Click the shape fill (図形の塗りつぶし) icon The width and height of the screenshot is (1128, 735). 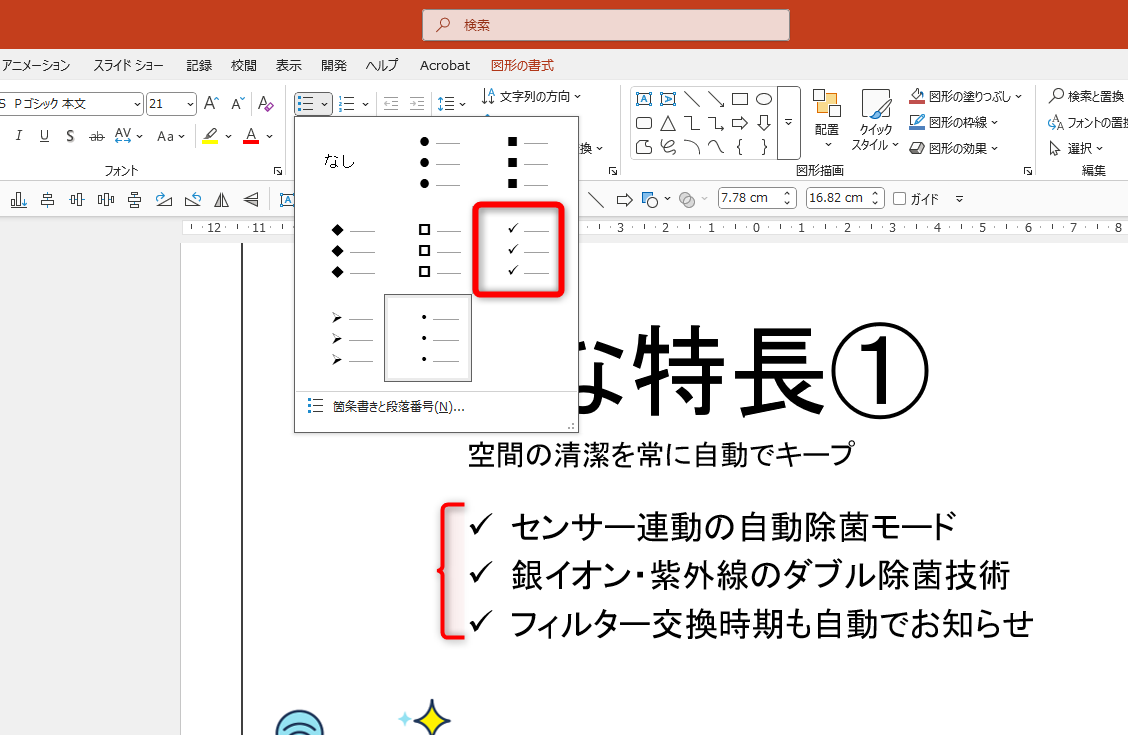coord(917,95)
